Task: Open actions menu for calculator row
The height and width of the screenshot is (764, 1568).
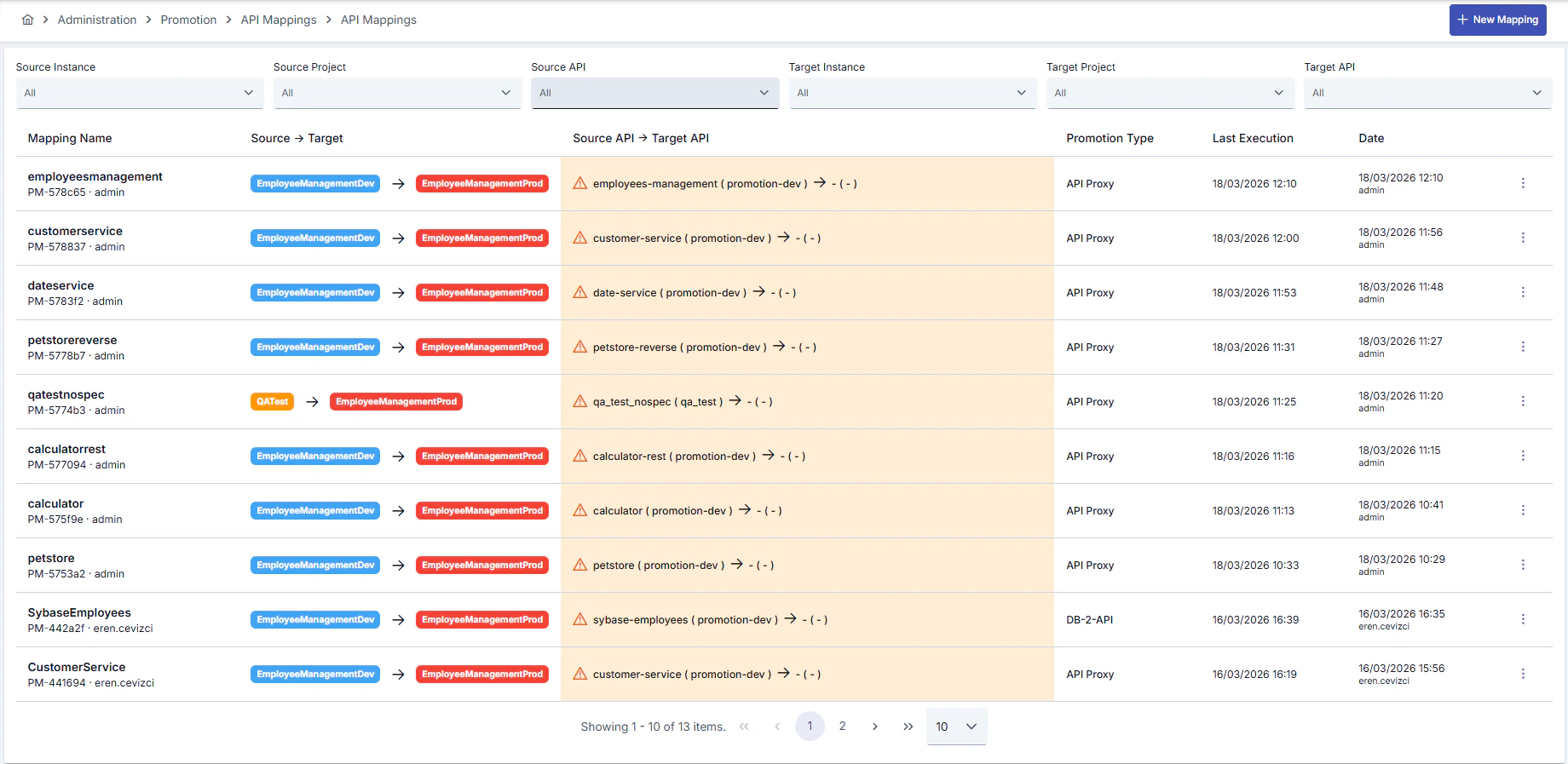Action: [1523, 510]
